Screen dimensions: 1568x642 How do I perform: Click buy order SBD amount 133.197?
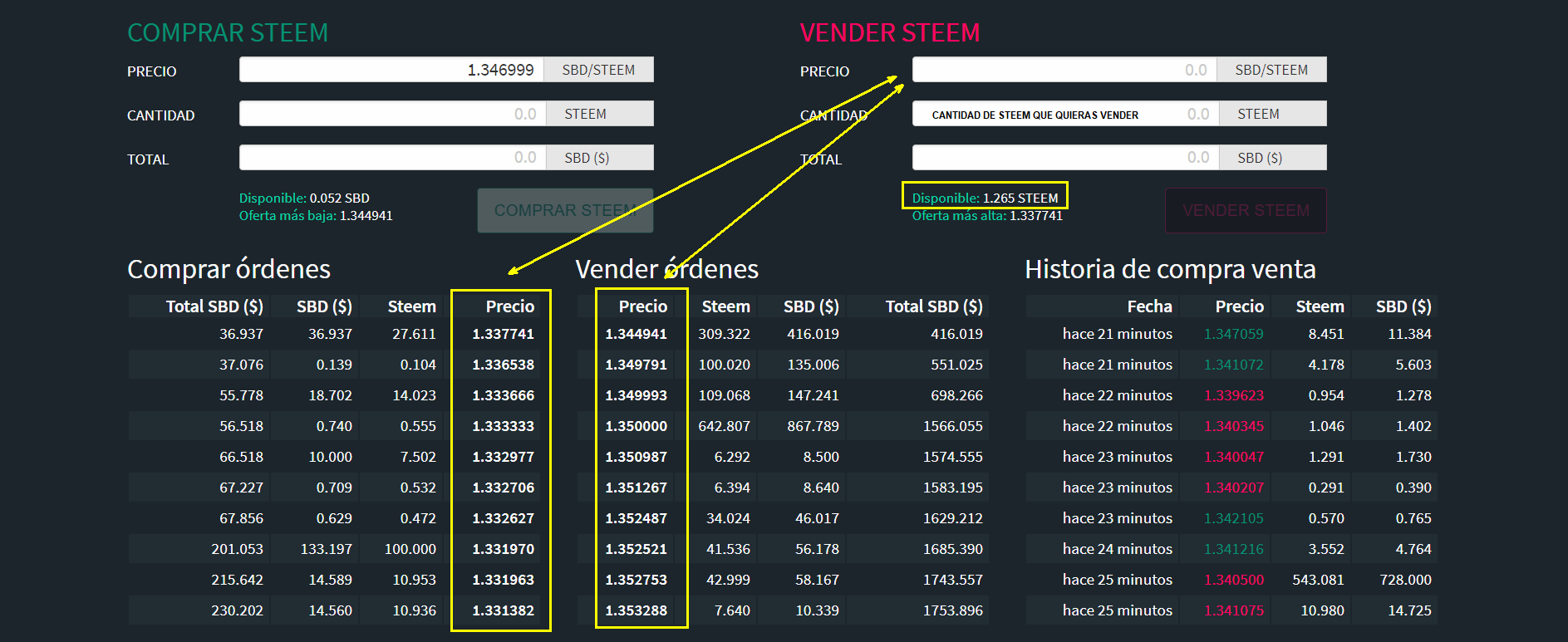pyautogui.click(x=326, y=549)
